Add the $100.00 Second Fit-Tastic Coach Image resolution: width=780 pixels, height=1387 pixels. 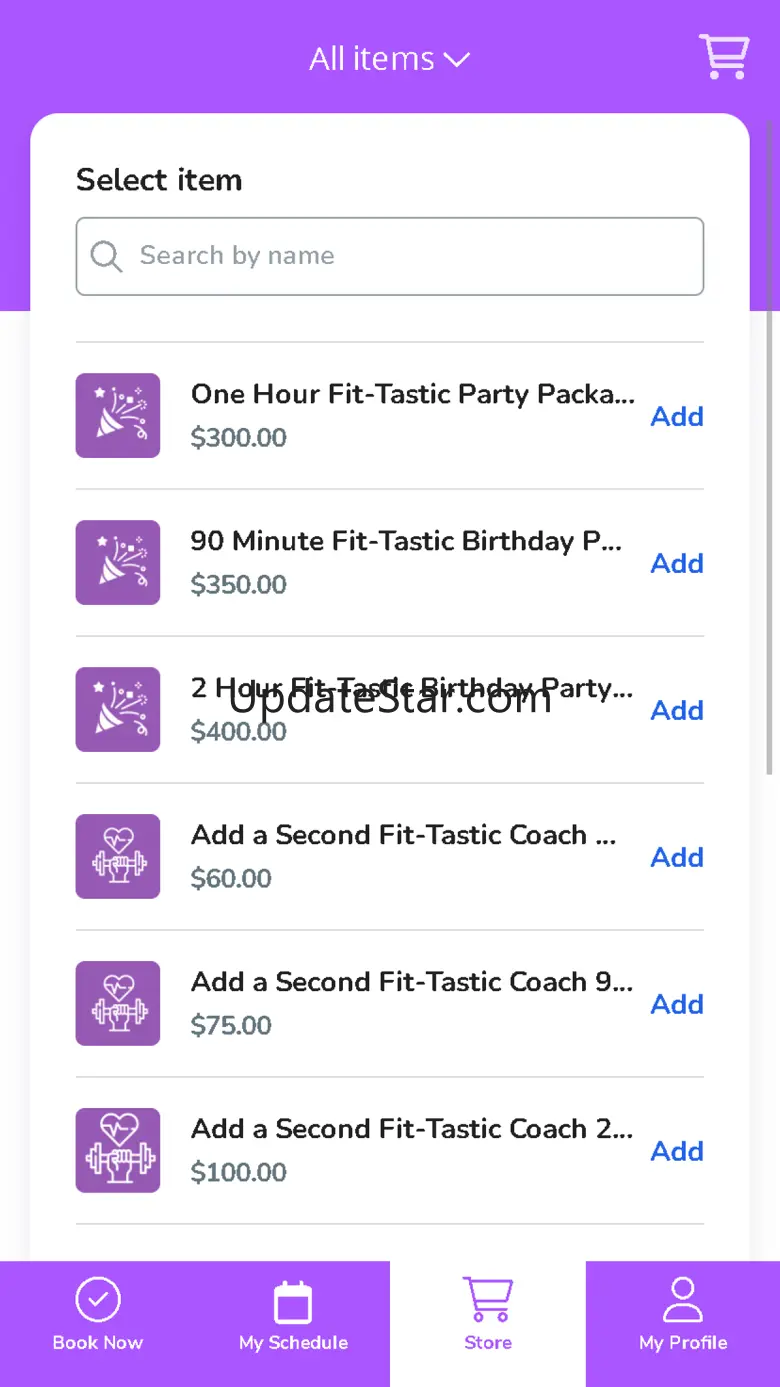click(677, 1151)
